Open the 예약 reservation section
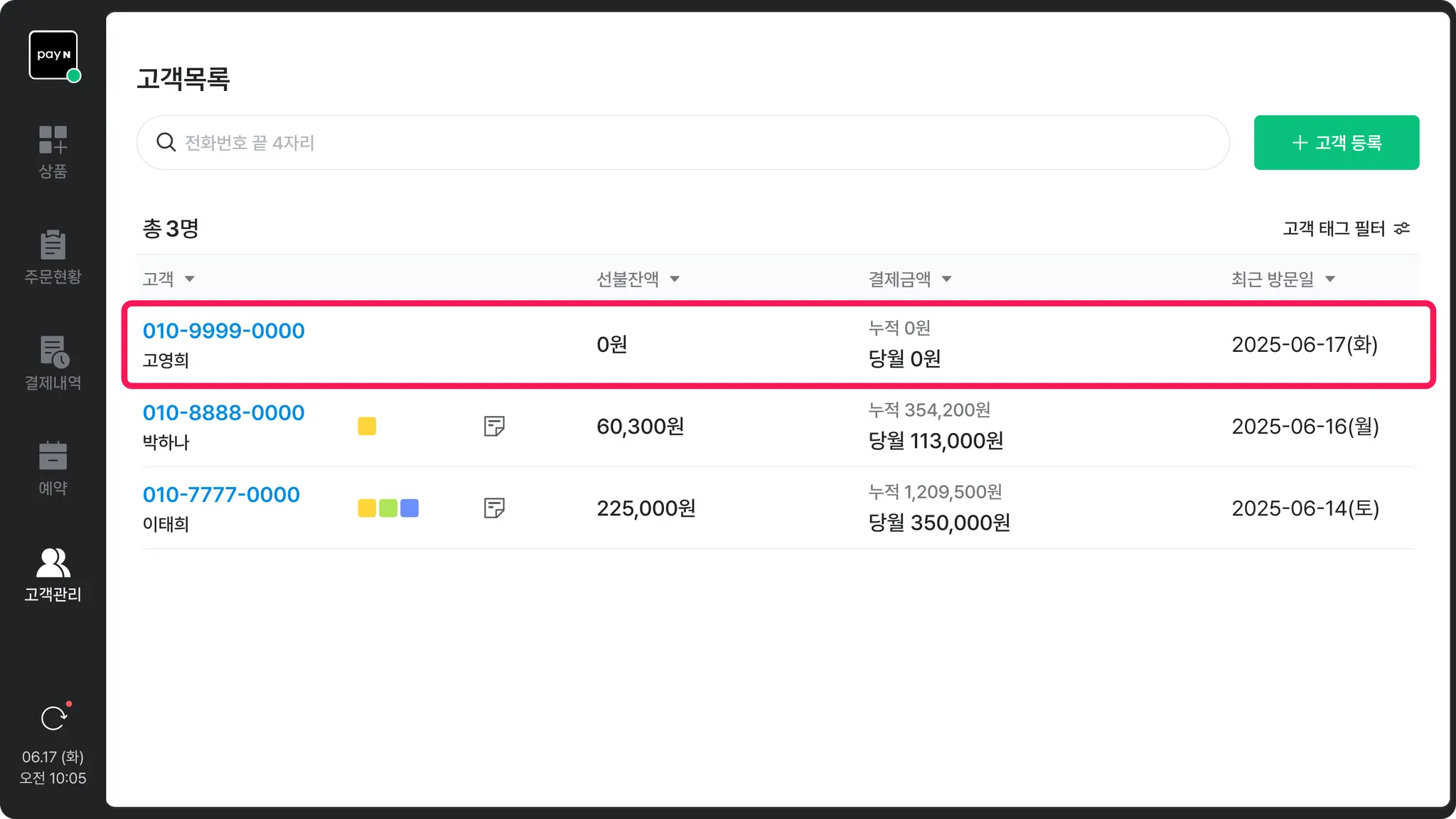 click(x=53, y=468)
